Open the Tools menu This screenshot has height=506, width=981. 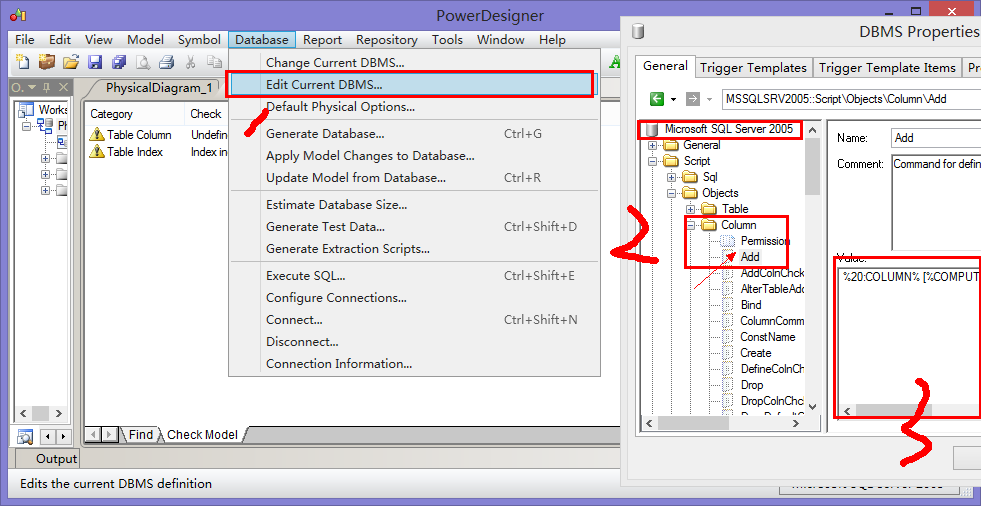pyautogui.click(x=447, y=39)
